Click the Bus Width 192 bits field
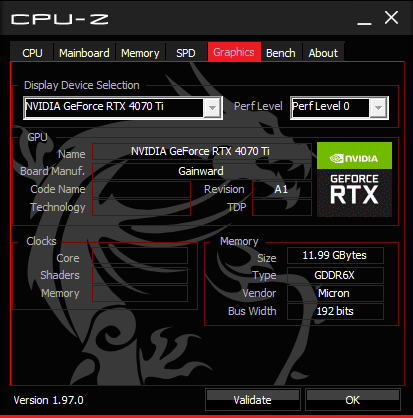 [335, 311]
